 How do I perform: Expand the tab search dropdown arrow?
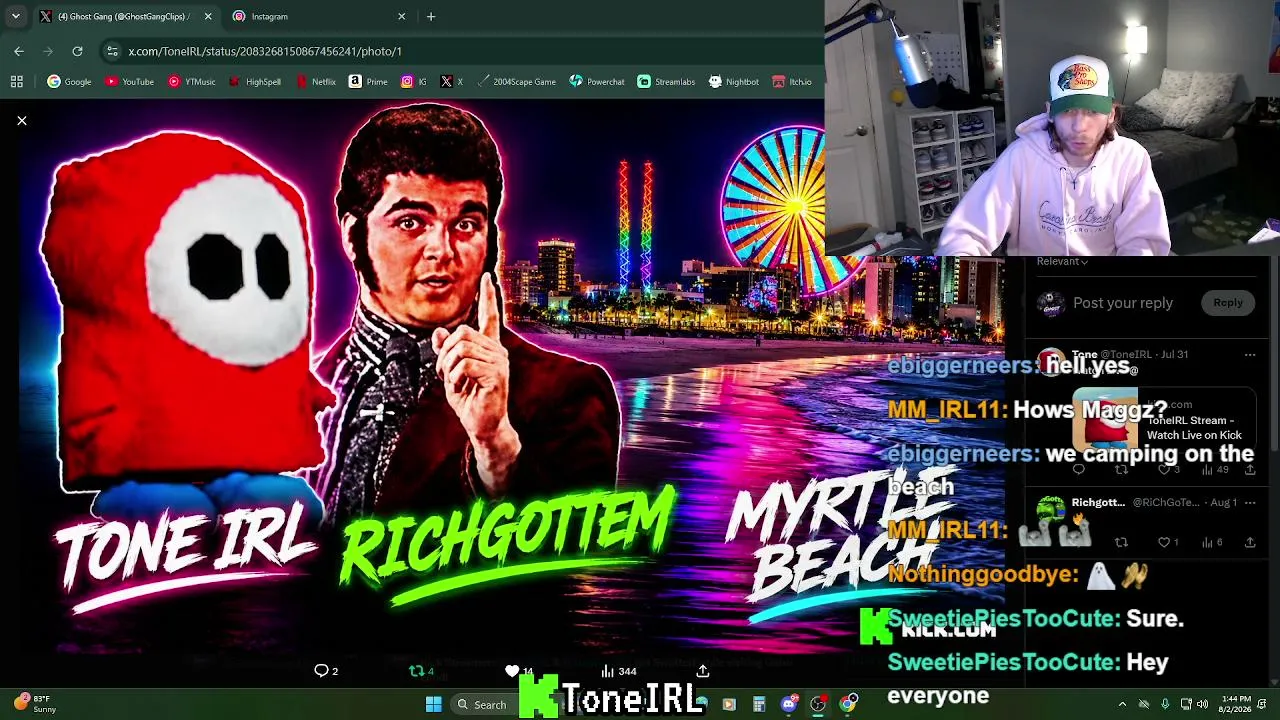tap(15, 16)
